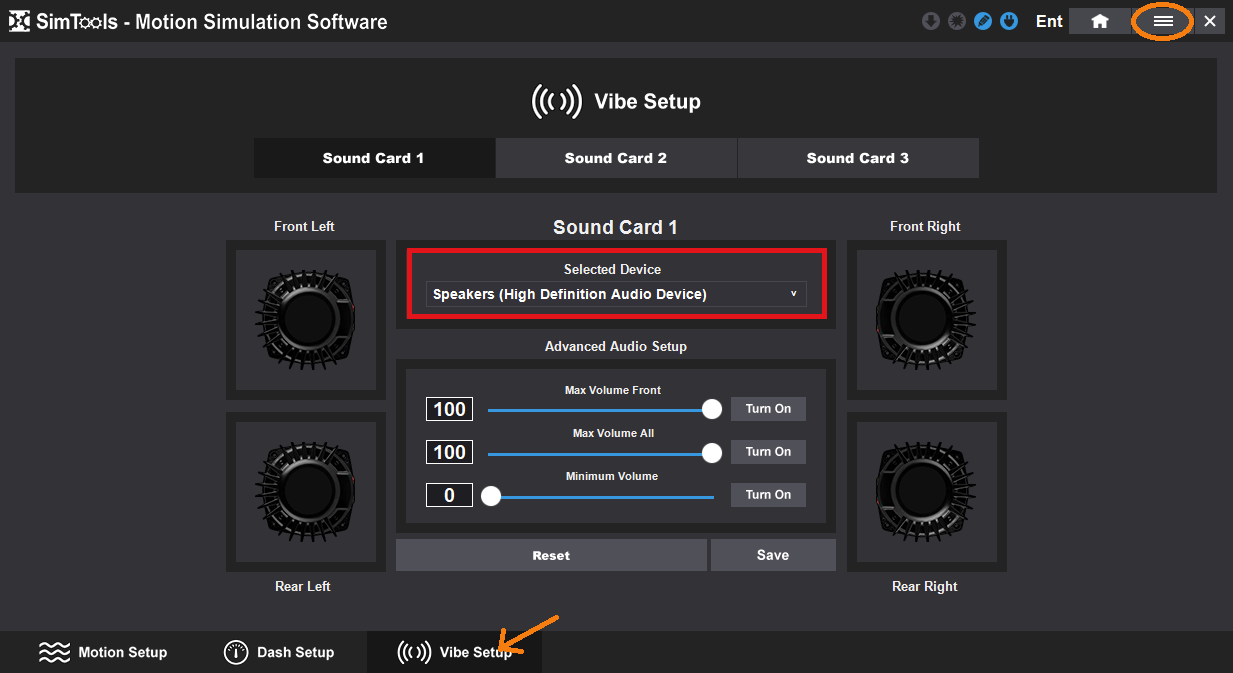The height and width of the screenshot is (673, 1233).
Task: Click the download arrow status icon
Action: [x=931, y=21]
